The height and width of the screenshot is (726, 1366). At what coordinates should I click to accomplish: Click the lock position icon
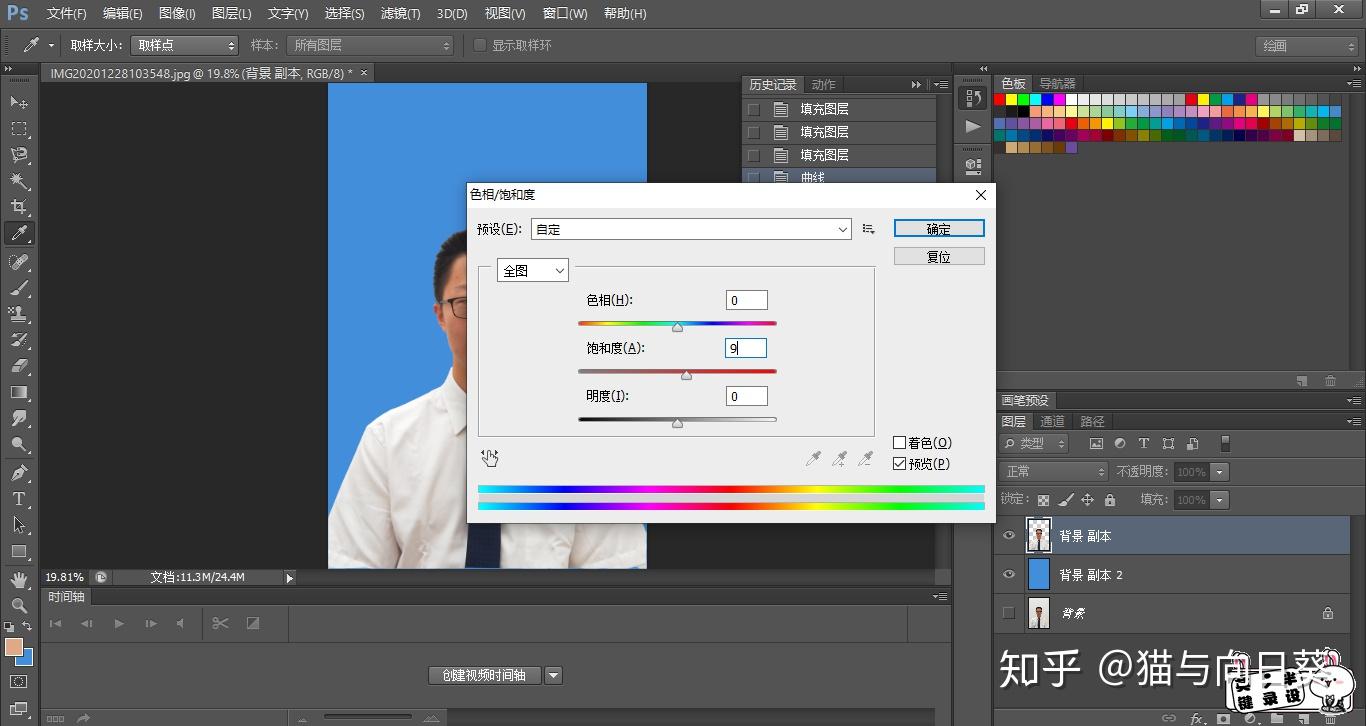click(1087, 500)
